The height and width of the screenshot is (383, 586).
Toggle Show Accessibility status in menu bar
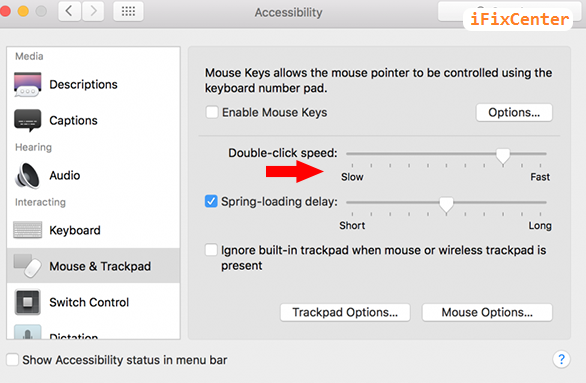point(12,360)
